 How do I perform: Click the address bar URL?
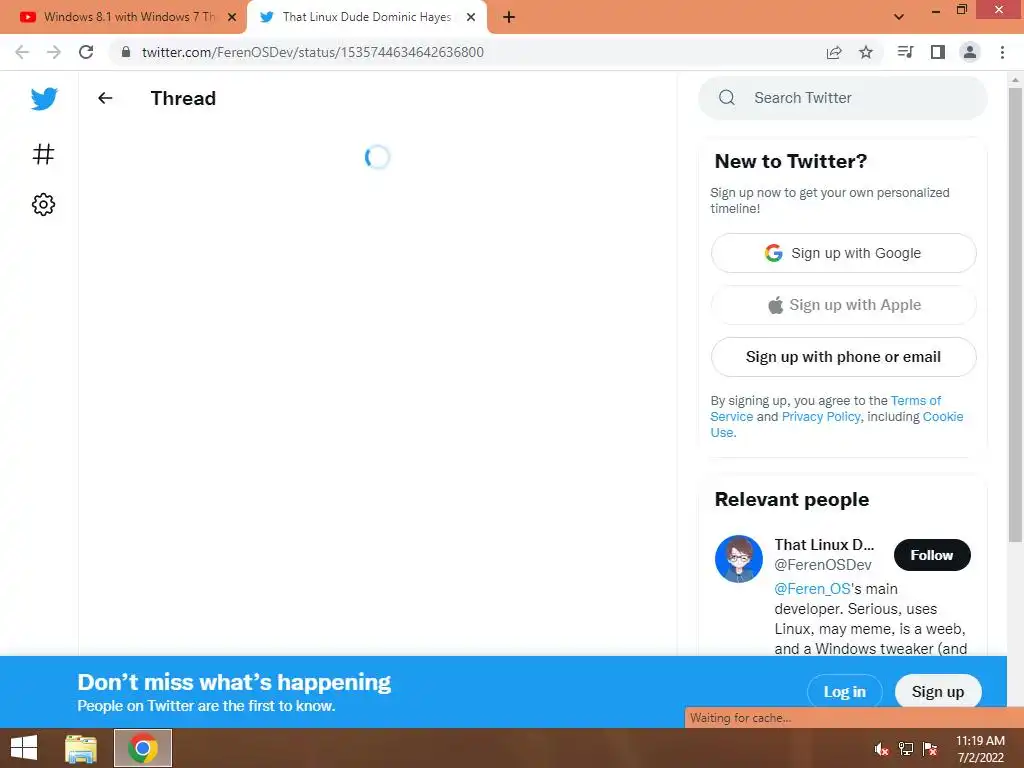tap(313, 52)
